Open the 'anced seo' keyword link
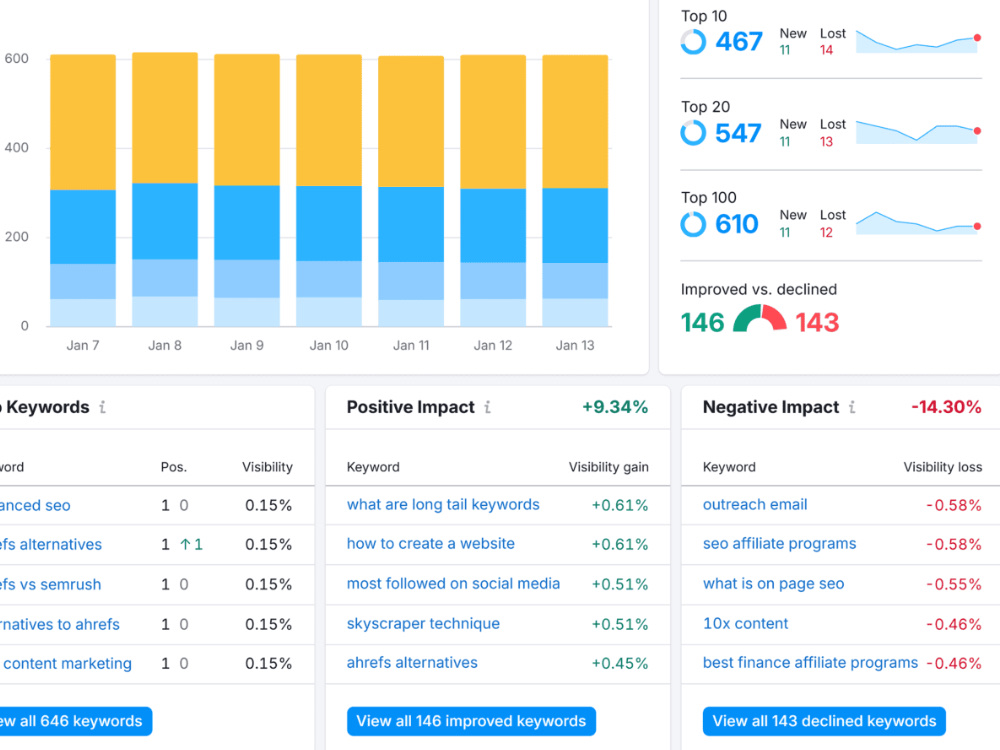 click(35, 505)
